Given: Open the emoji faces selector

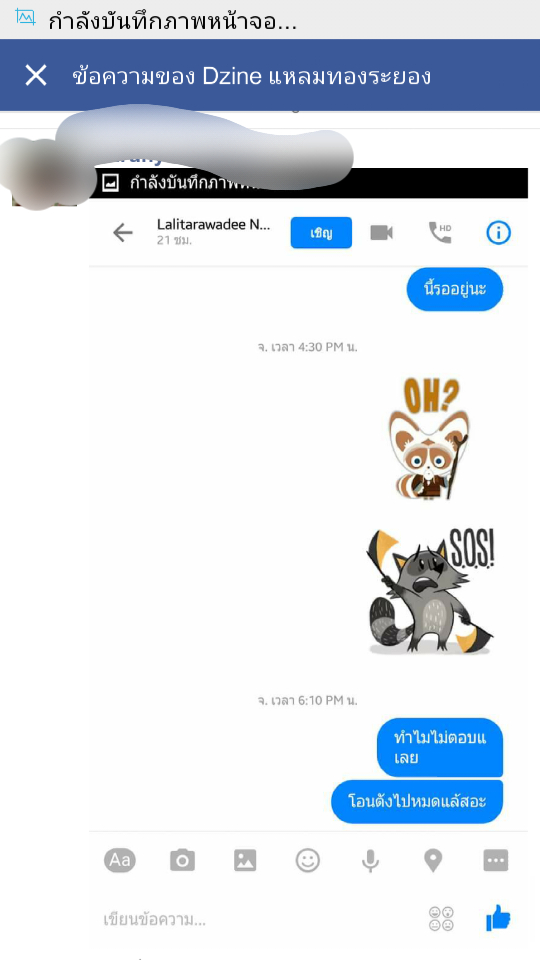Looking at the screenshot, I should point(441,919).
